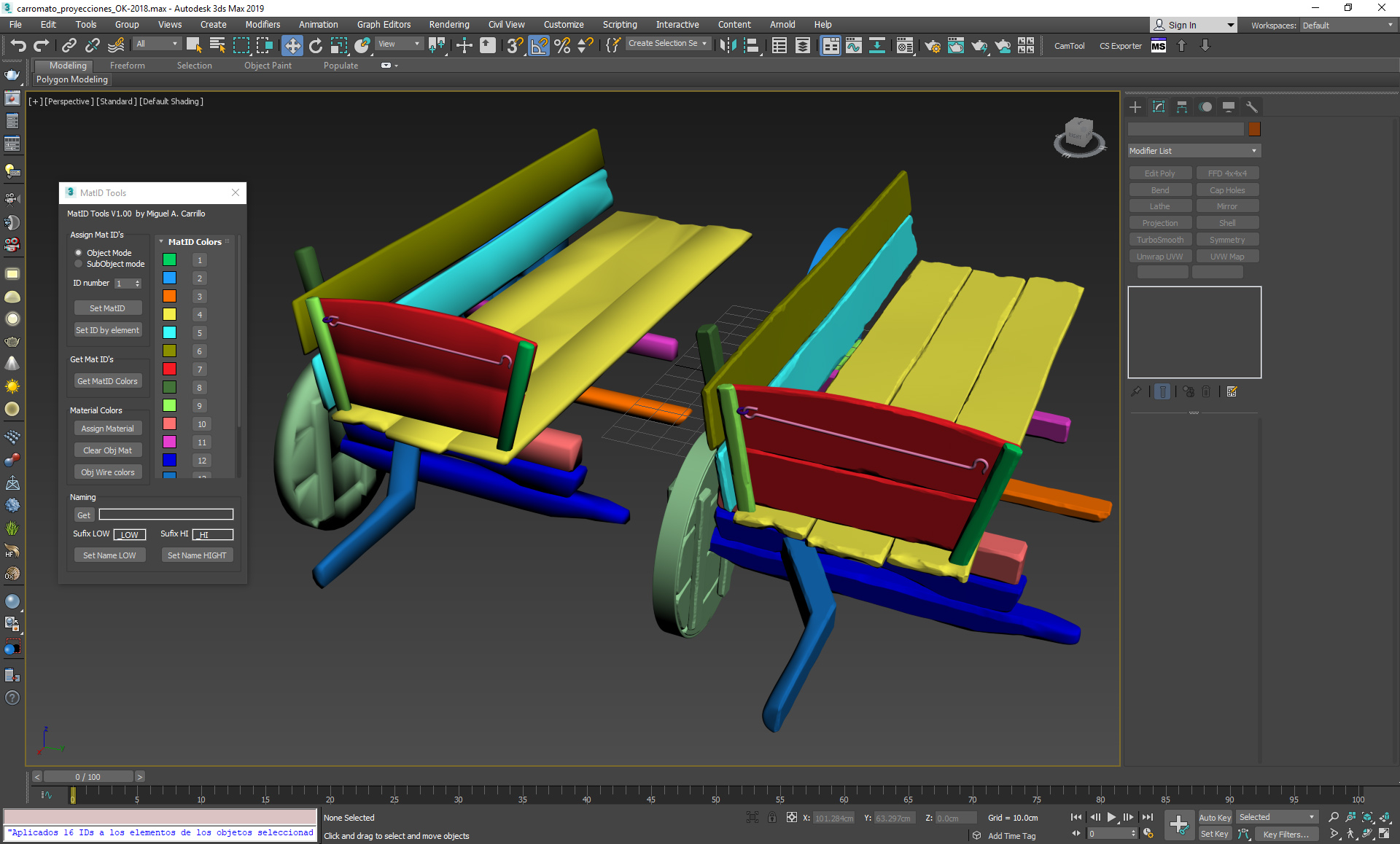
Task: Switch to the Freeform ribbon tab
Action: click(x=127, y=66)
